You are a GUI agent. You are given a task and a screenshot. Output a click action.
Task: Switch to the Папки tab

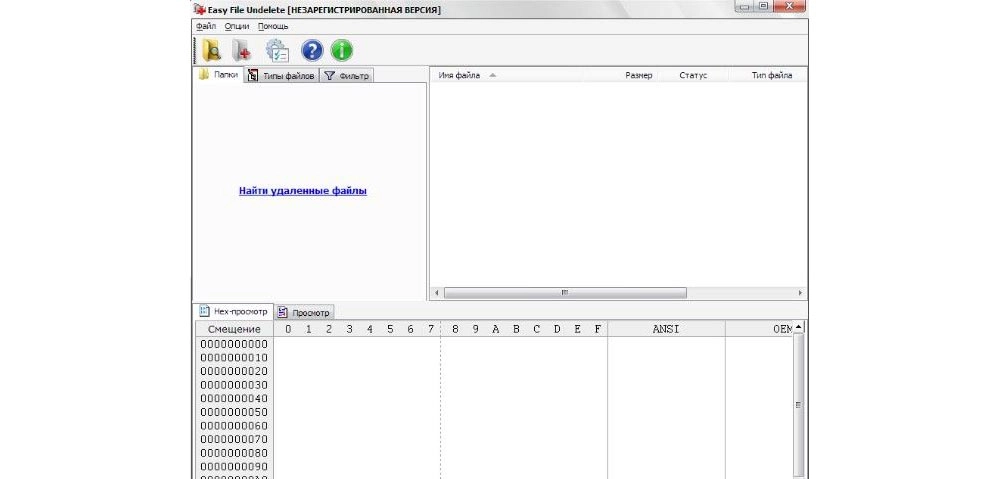[x=219, y=75]
